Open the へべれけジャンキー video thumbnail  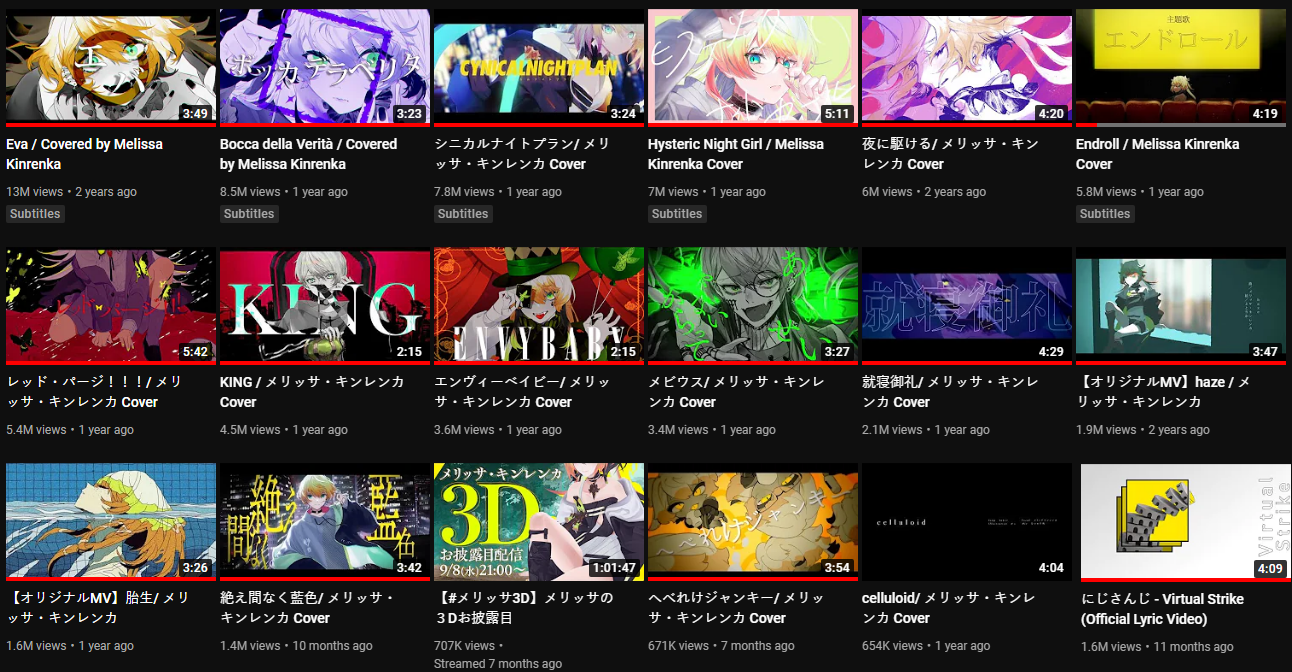[x=752, y=522]
